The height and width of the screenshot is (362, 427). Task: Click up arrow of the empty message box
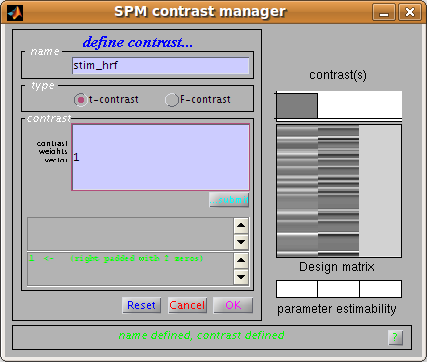point(241,225)
